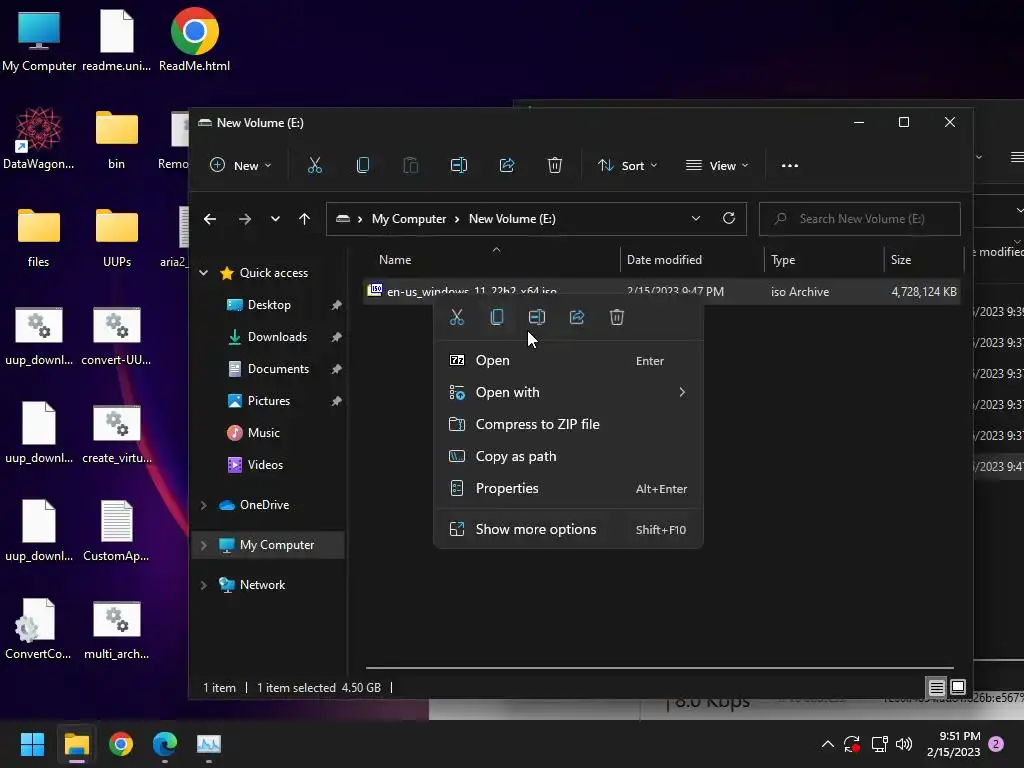This screenshot has height=768, width=1024.
Task: Open Properties from context menu
Action: [x=568, y=488]
